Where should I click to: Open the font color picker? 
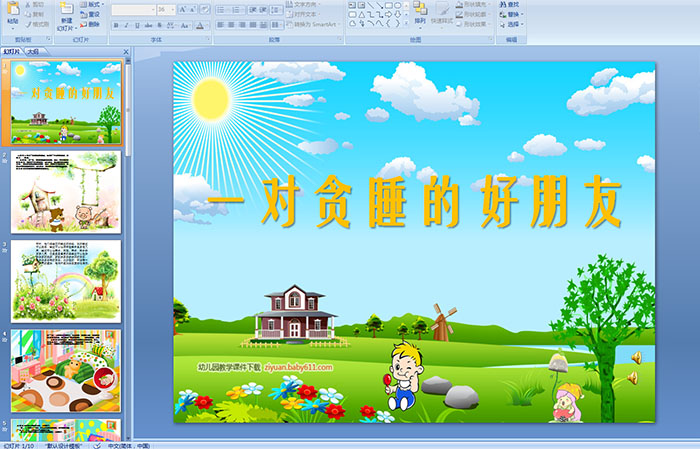(201, 25)
